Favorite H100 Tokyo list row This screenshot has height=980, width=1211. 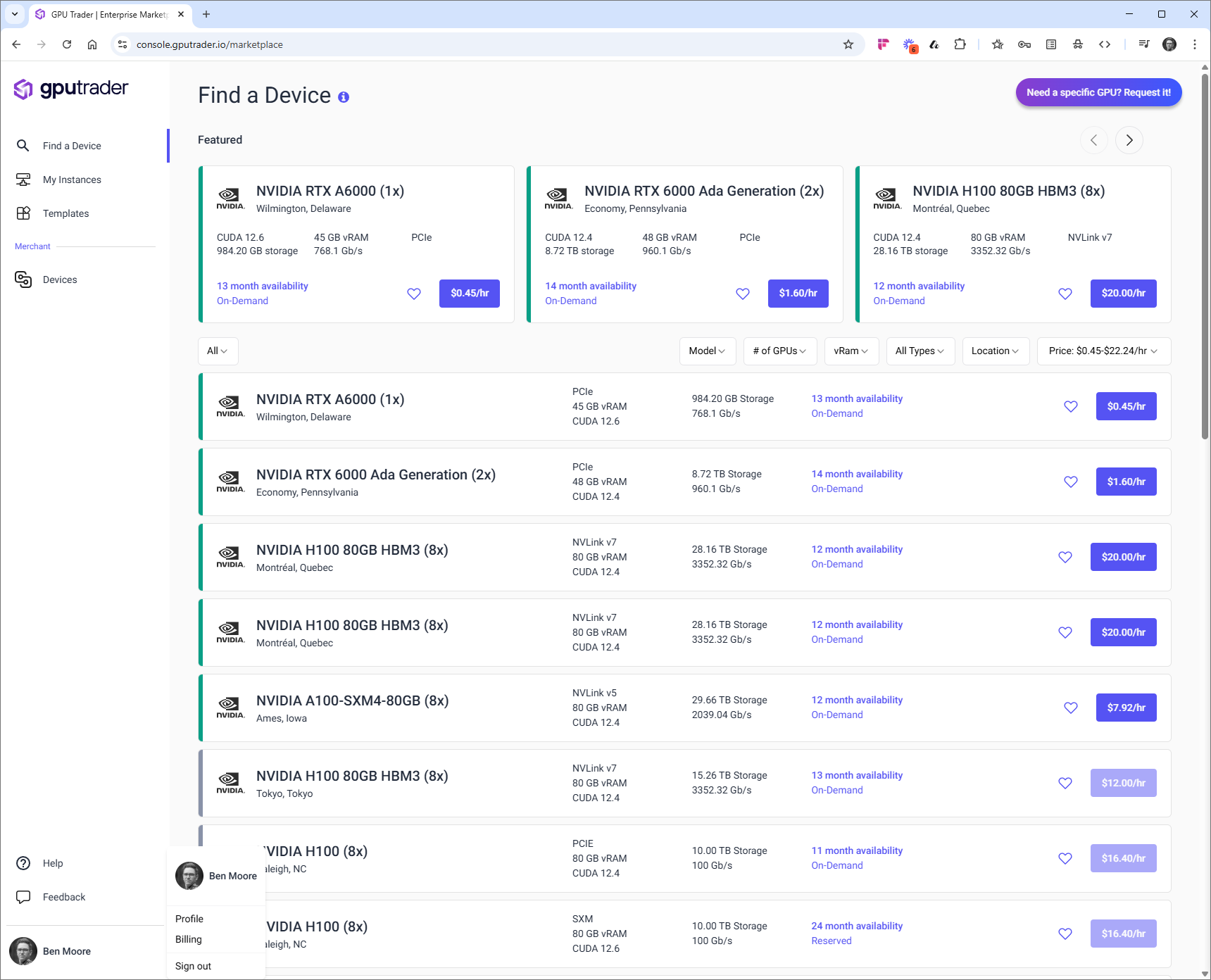pyautogui.click(x=1065, y=783)
